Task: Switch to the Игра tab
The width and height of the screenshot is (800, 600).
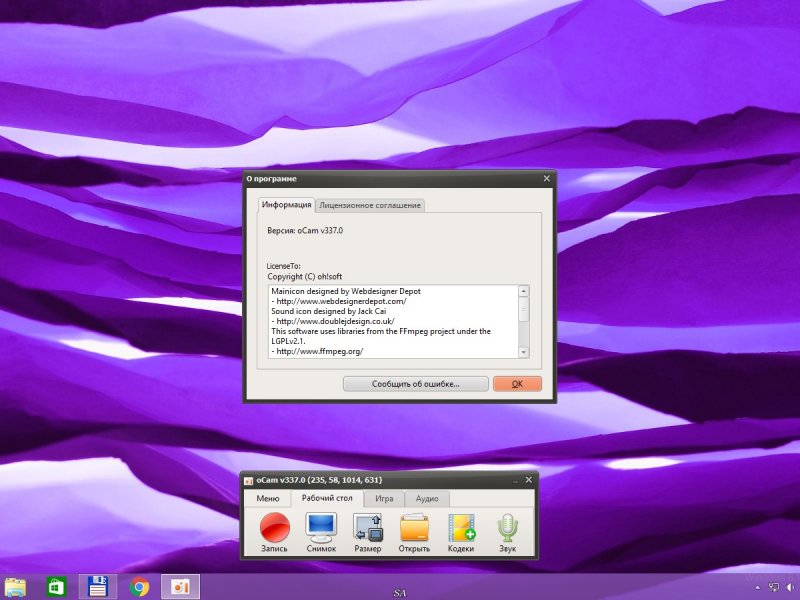Action: 384,498
